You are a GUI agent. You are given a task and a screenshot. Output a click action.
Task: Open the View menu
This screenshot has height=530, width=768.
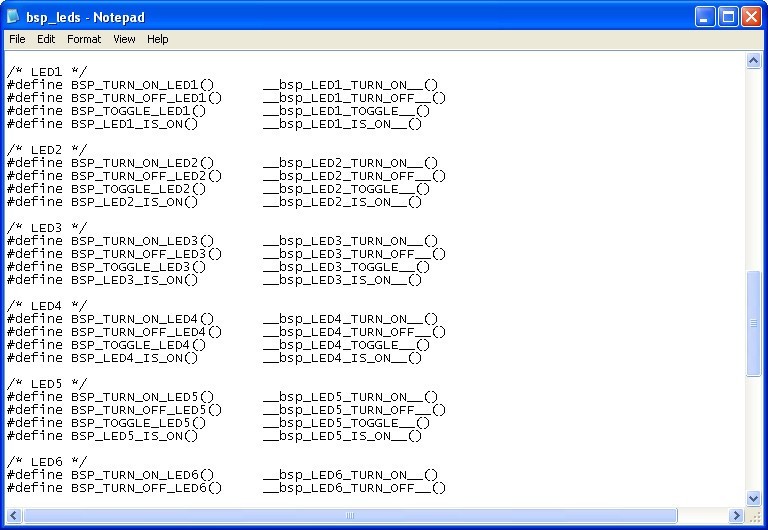124,39
